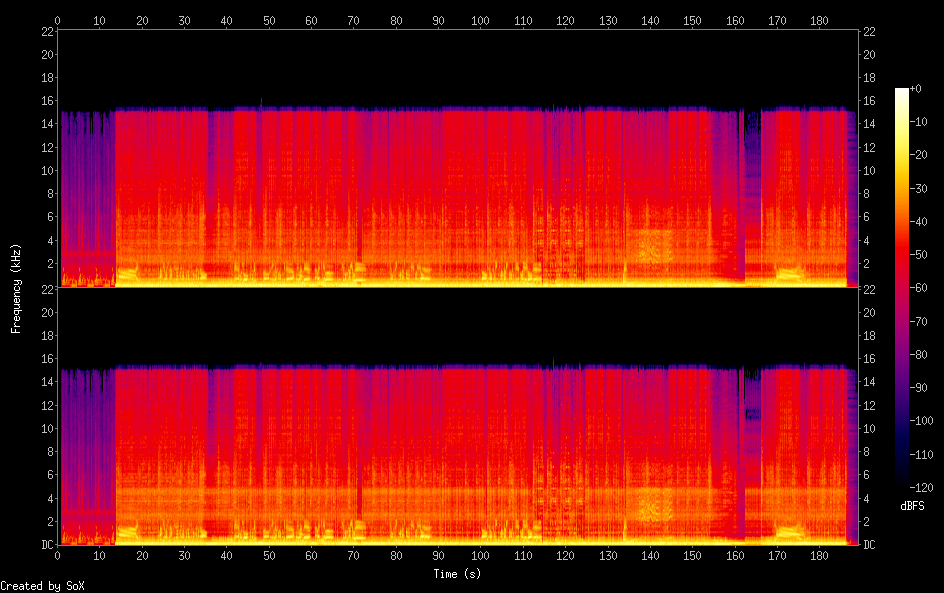The width and height of the screenshot is (944, 593).
Task: Click the 0 mark on the bottom time axis
Action: [x=58, y=555]
